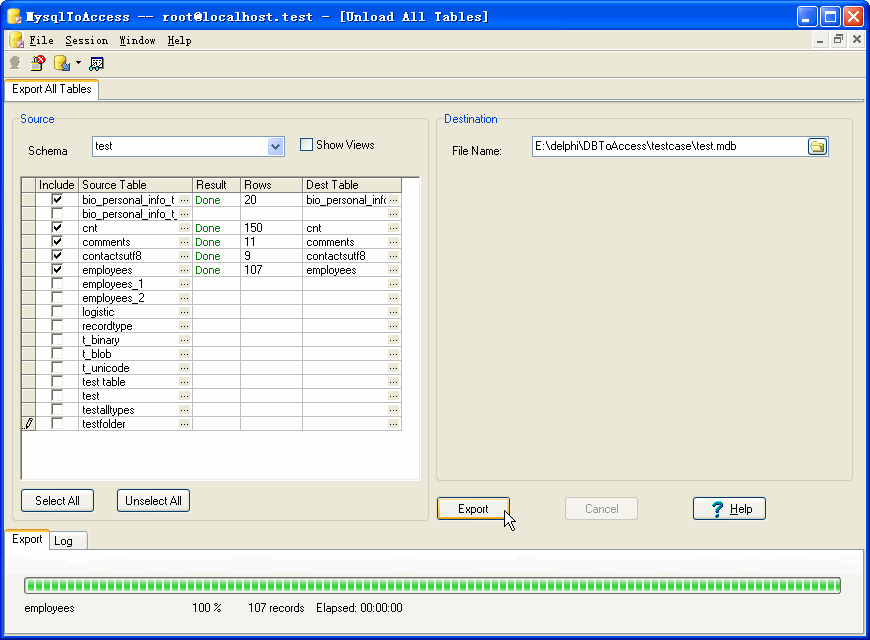Uncheck the Include box for cnt
870x640 pixels.
click(57, 228)
